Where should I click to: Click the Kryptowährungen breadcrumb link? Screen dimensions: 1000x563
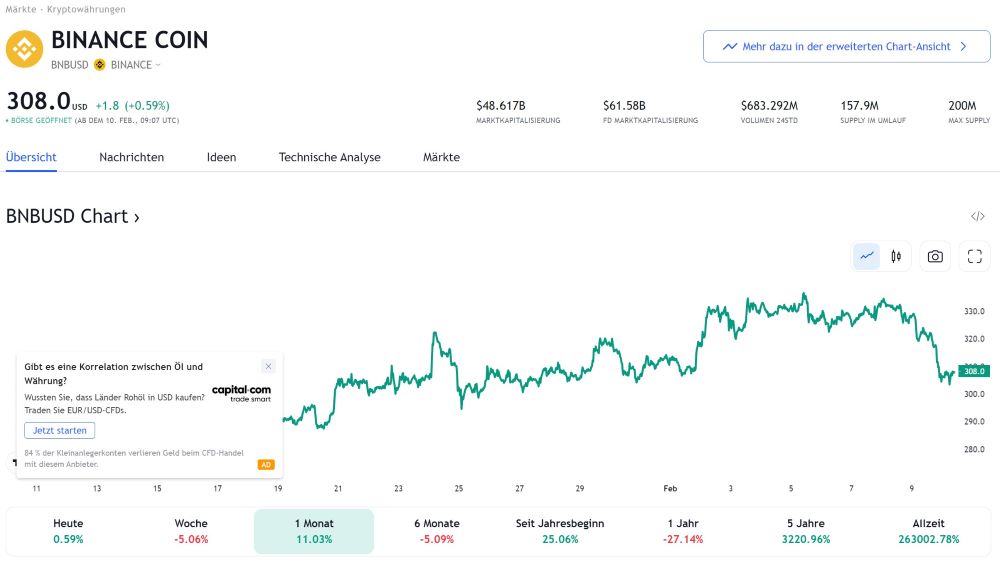86,9
